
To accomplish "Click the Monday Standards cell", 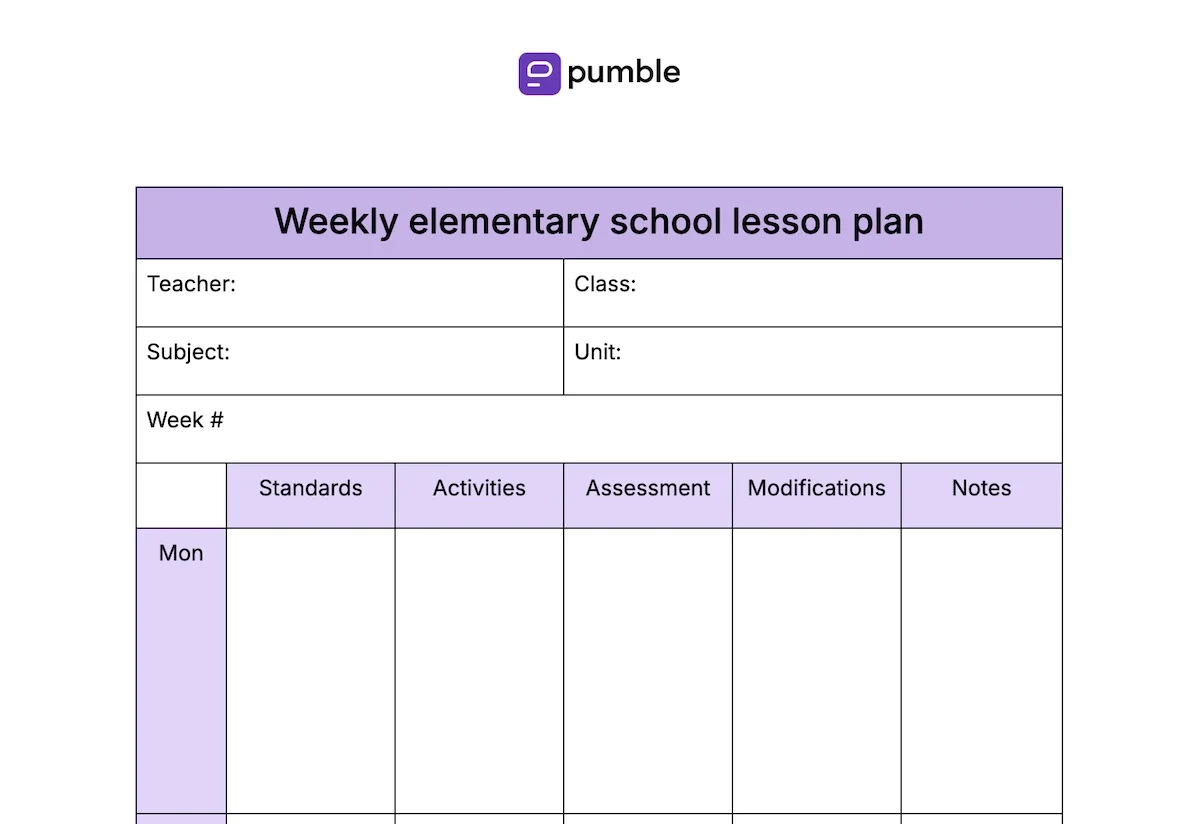I will point(311,670).
